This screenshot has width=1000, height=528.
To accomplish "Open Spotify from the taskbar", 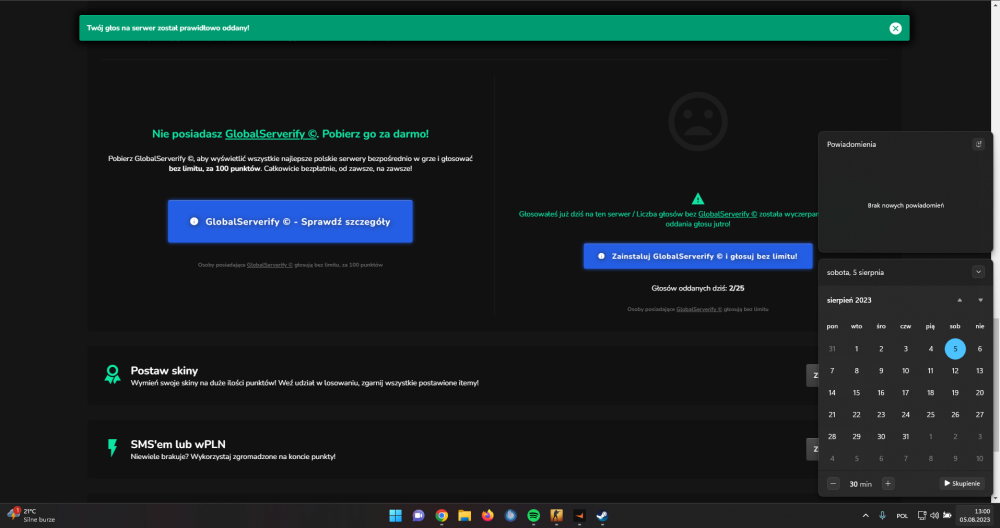I will point(534,515).
